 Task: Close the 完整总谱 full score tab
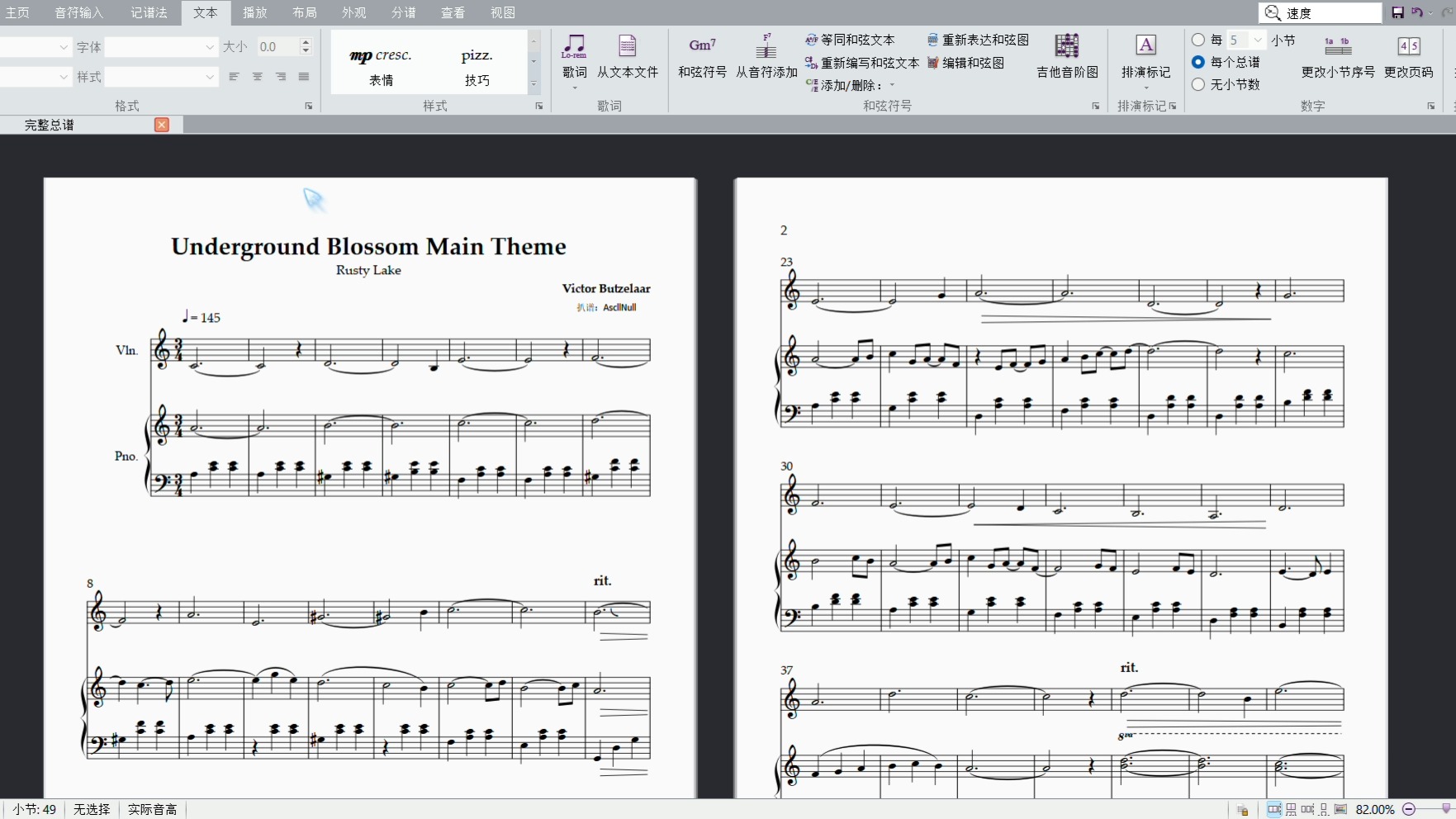(162, 125)
